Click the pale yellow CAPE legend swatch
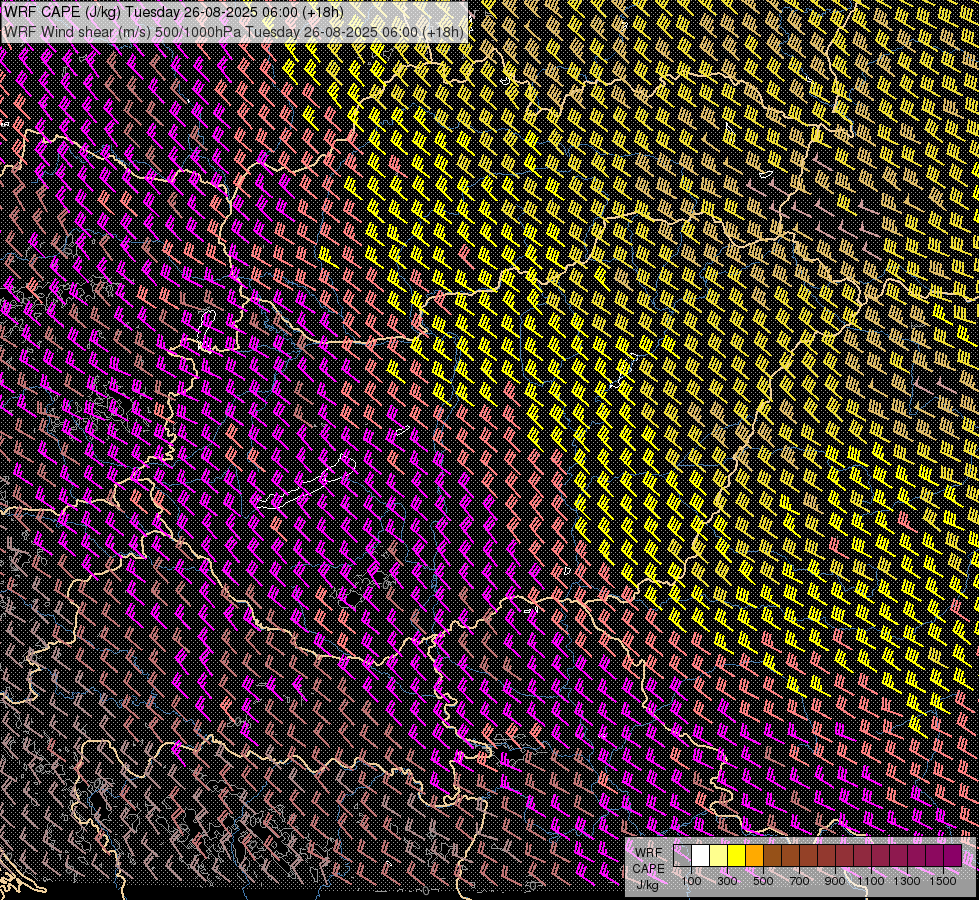This screenshot has width=979, height=900. click(x=719, y=856)
